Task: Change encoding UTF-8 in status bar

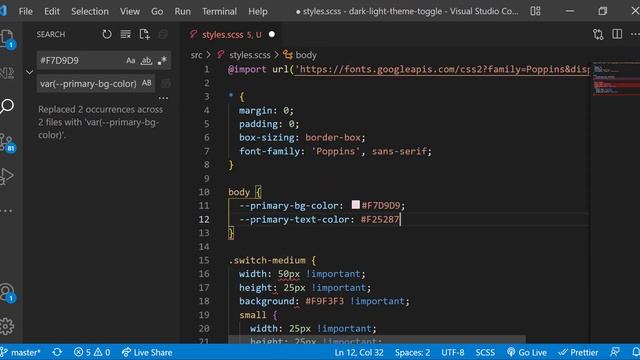Action: [453, 352]
